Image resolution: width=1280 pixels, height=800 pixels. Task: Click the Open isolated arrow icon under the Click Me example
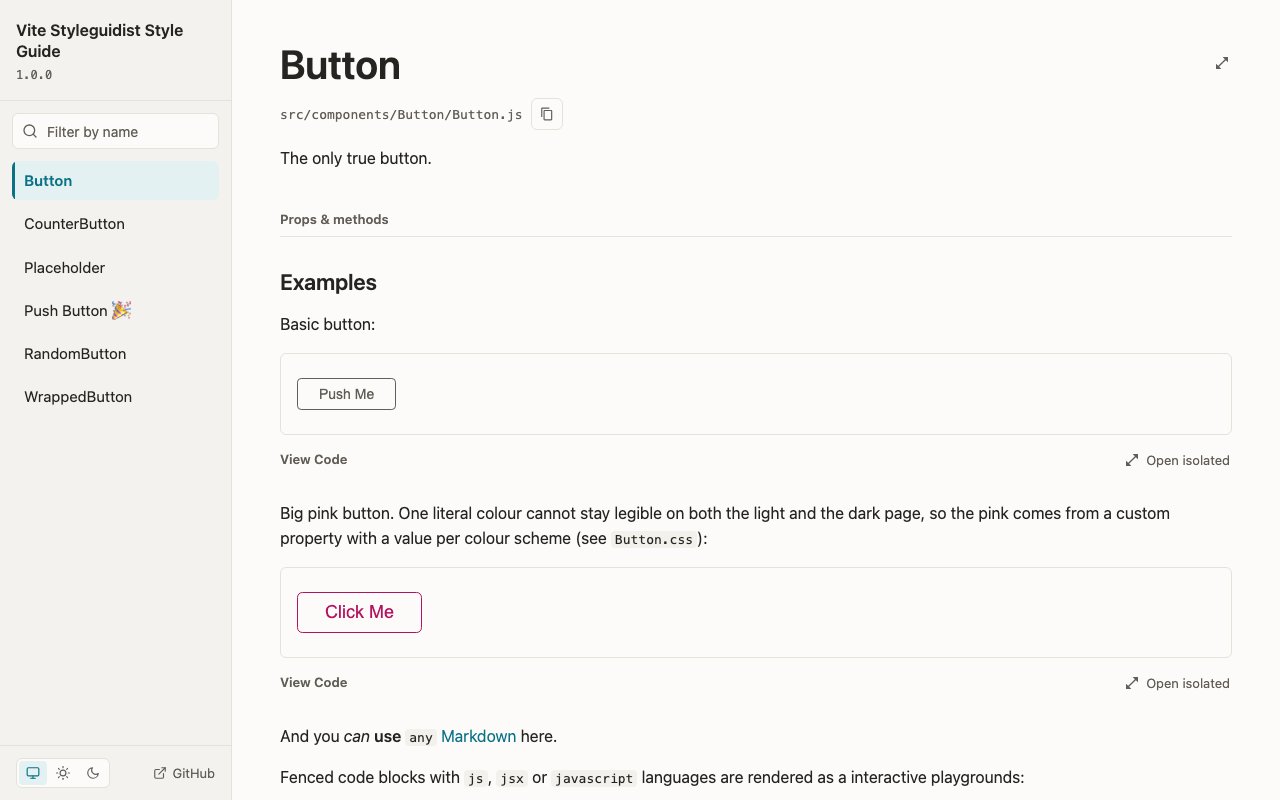point(1132,683)
